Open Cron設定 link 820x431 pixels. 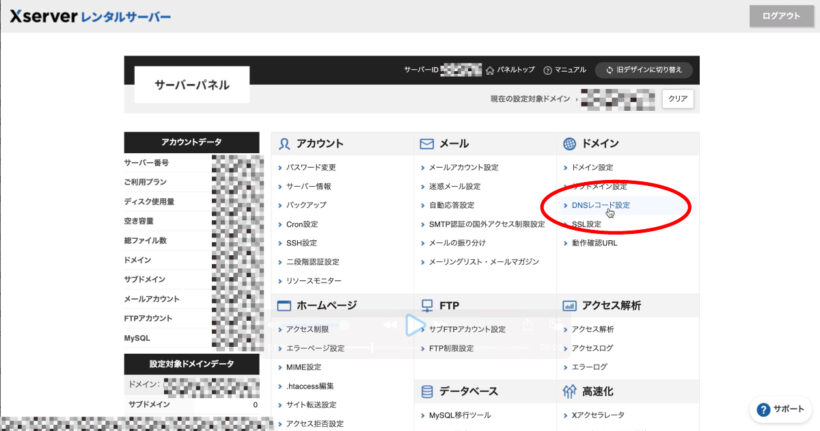[x=302, y=224]
